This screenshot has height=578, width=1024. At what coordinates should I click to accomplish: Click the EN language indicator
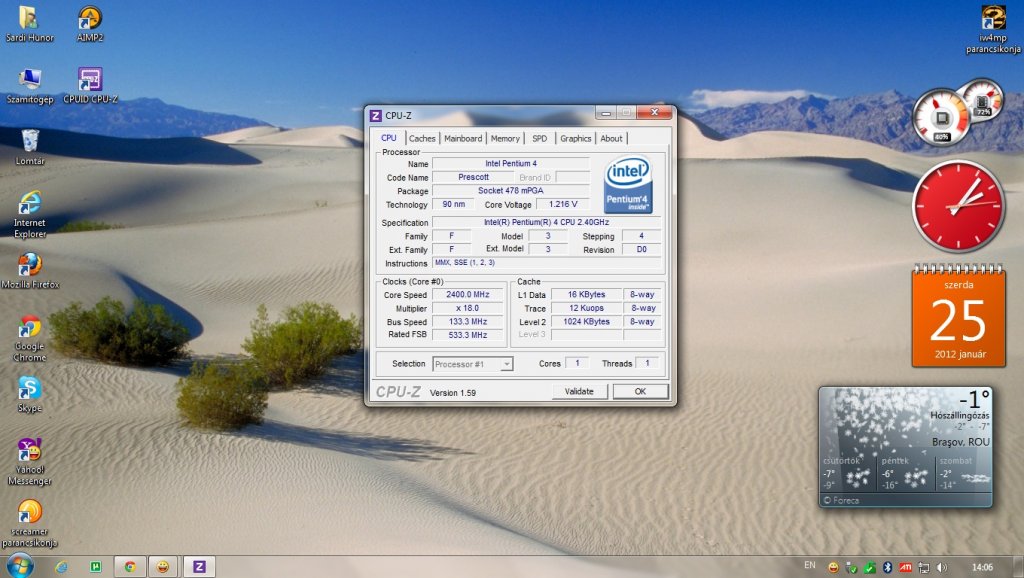810,566
